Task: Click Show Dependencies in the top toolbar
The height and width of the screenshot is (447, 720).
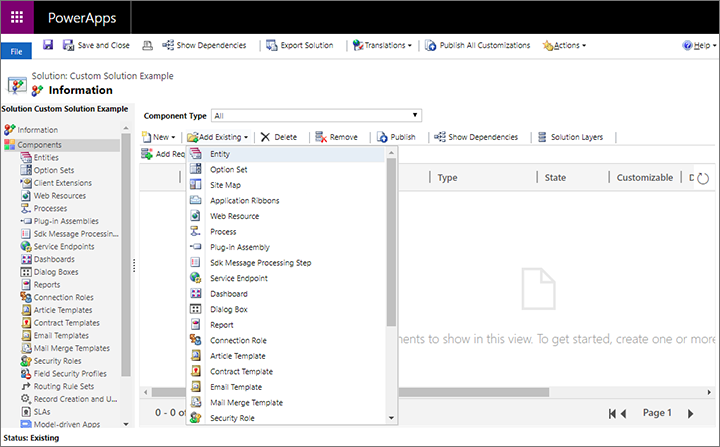Action: (x=204, y=45)
